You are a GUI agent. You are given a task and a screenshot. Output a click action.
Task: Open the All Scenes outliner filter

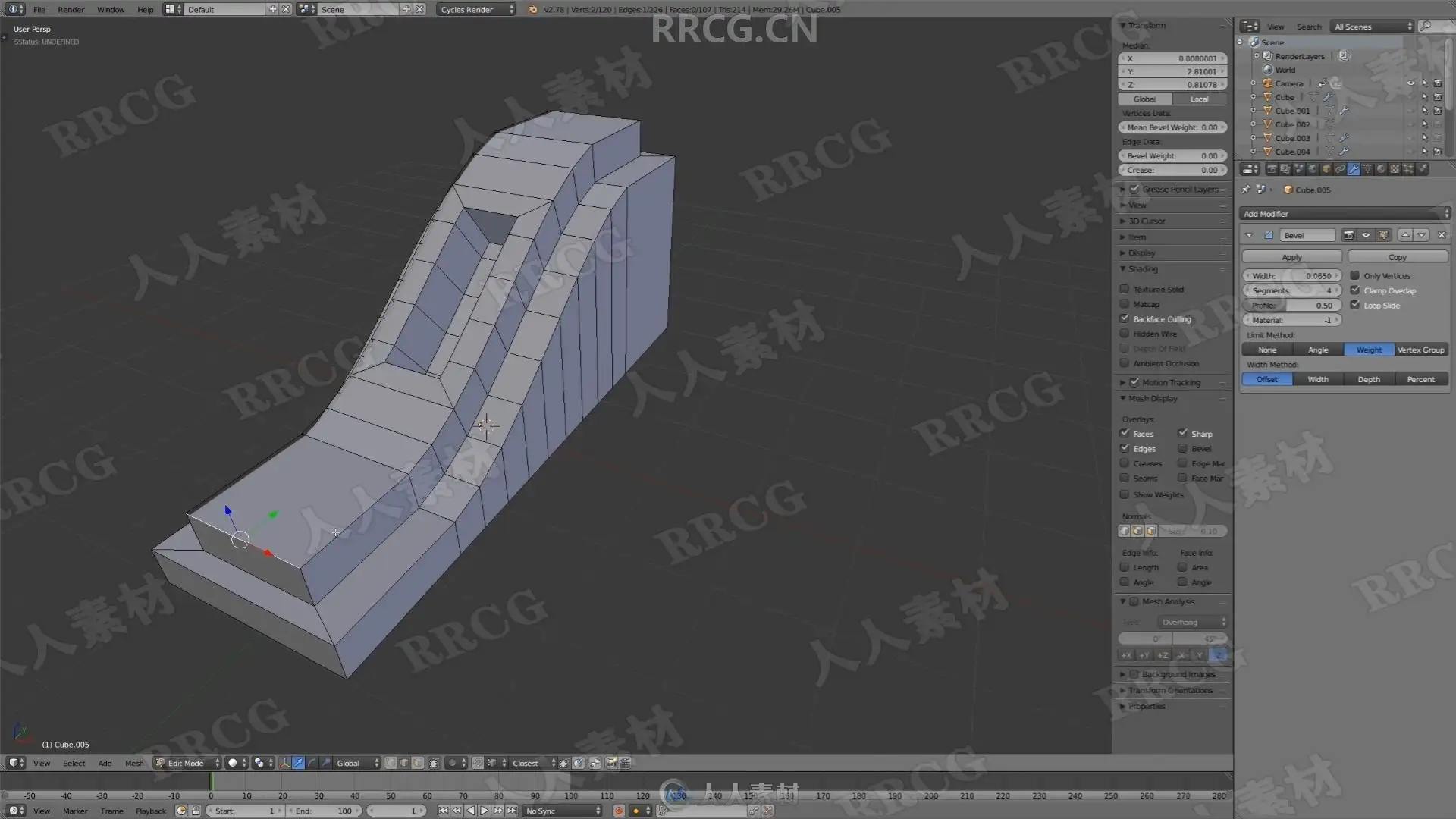click(1373, 27)
